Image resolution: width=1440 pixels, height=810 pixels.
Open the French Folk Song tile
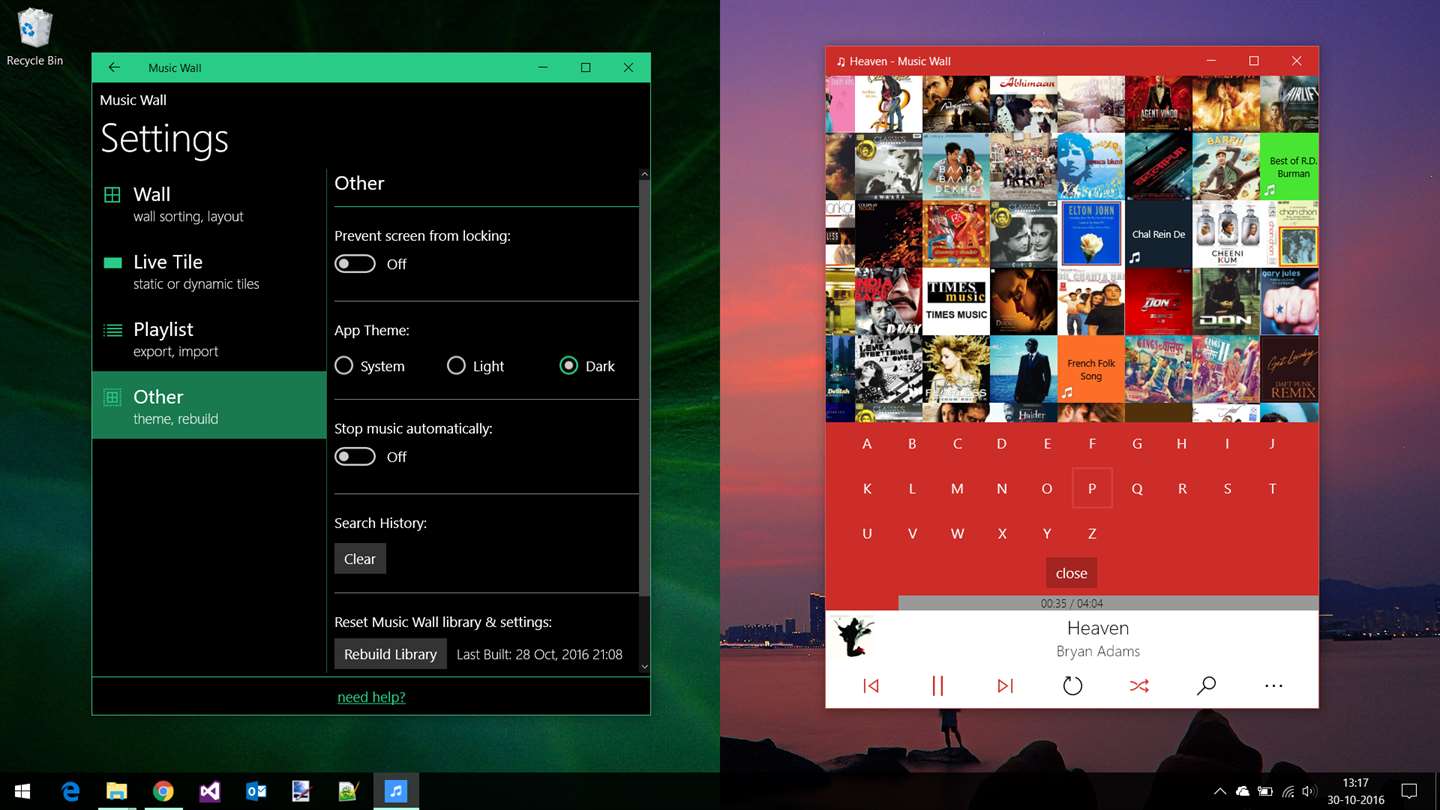tap(1091, 369)
